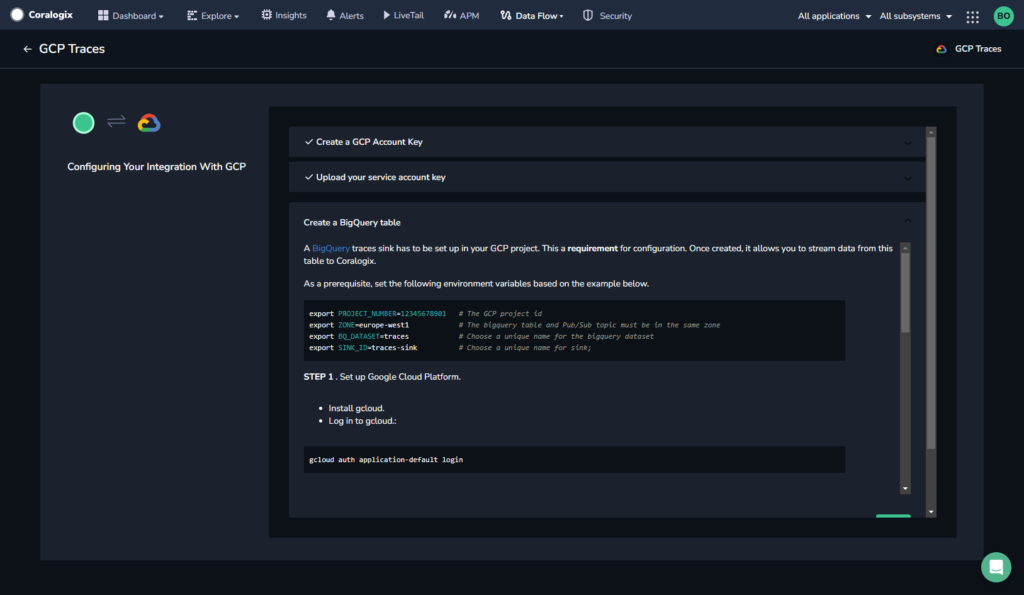1024x595 pixels.
Task: Follow the BigQuery hyperlink
Action: (330, 248)
